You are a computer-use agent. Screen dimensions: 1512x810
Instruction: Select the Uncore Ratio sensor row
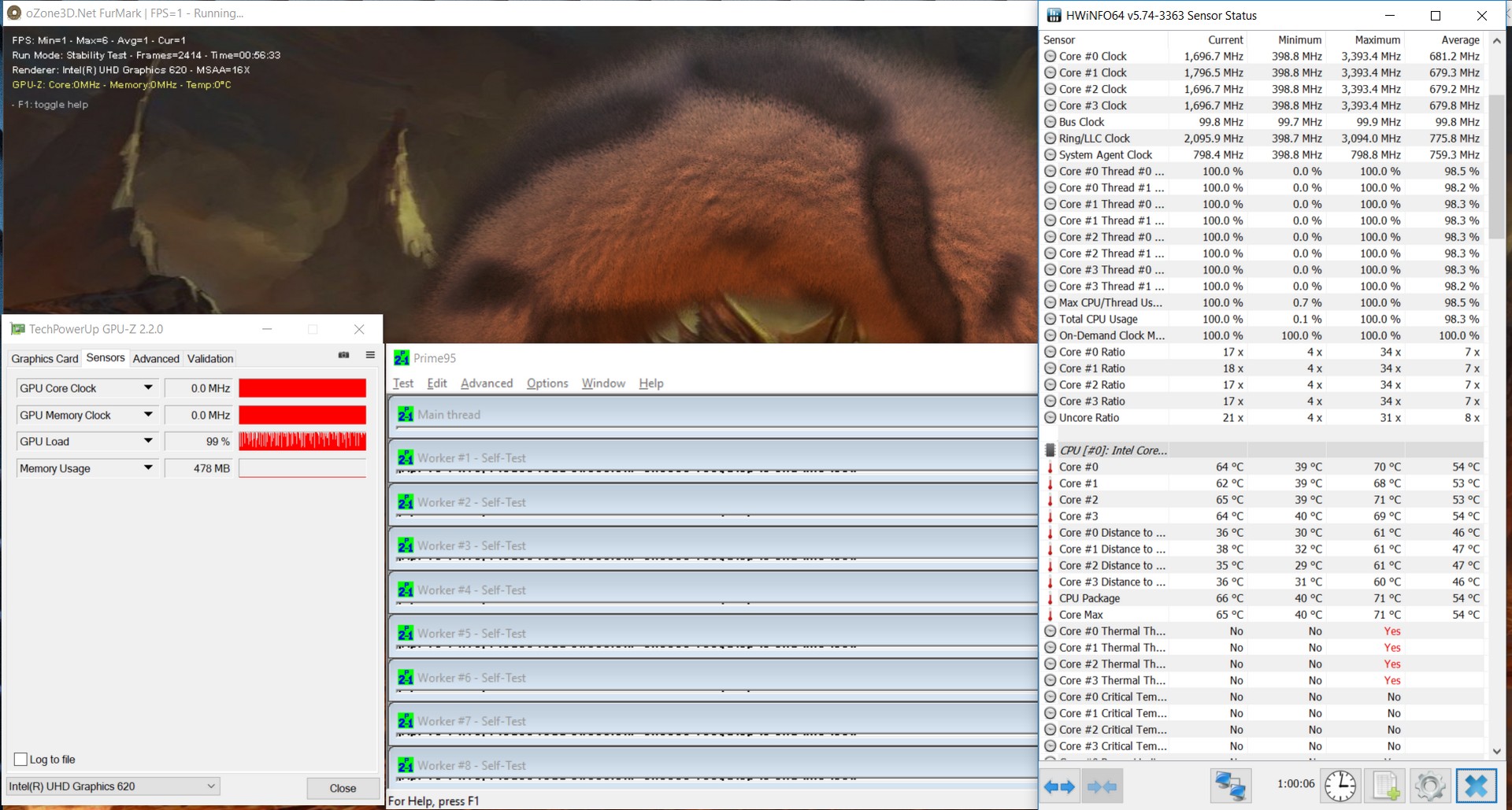coord(1262,418)
